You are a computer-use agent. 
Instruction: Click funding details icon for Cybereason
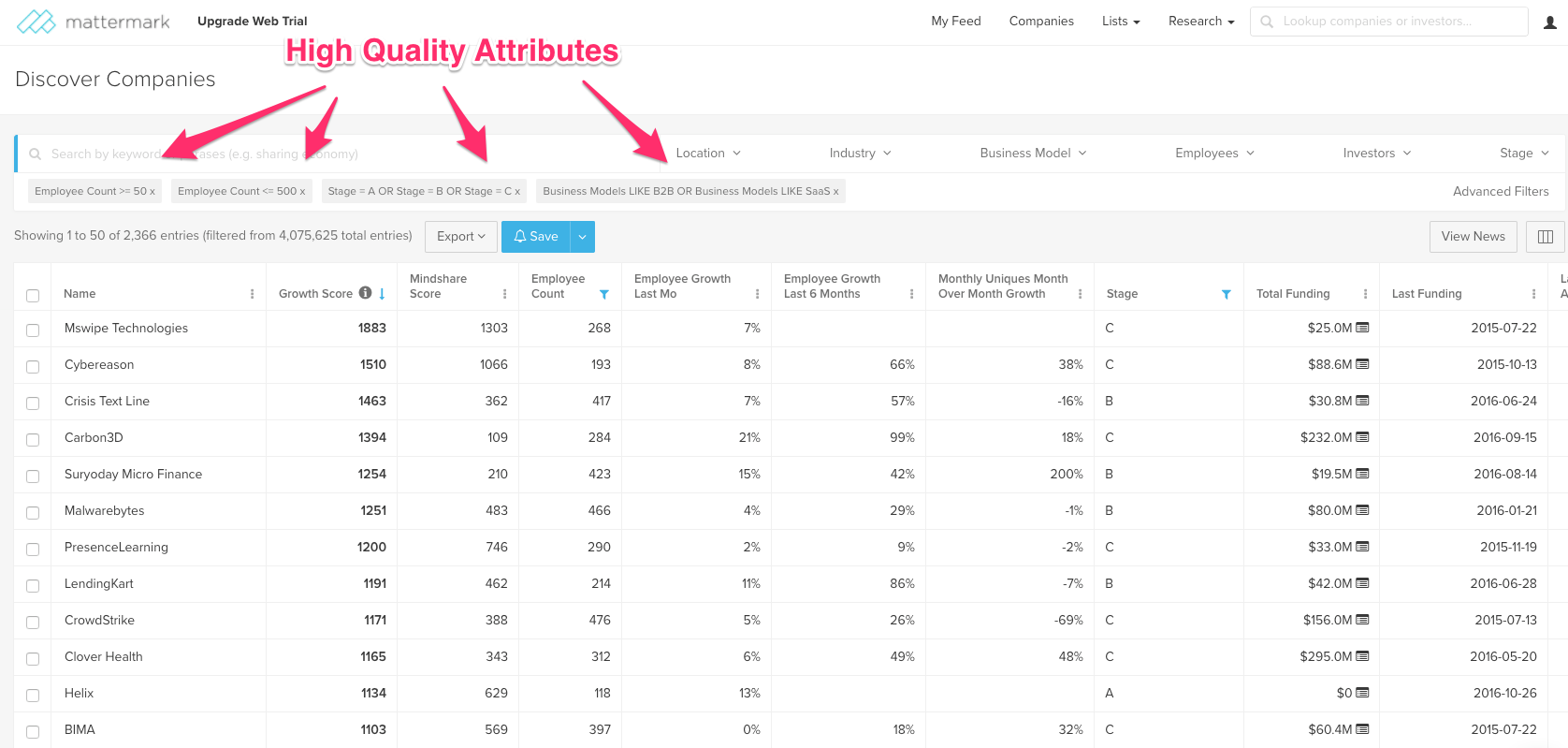(1362, 364)
